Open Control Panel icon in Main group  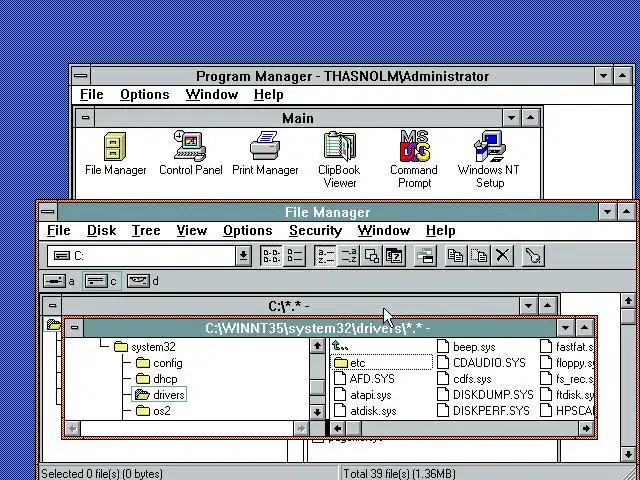coord(191,154)
